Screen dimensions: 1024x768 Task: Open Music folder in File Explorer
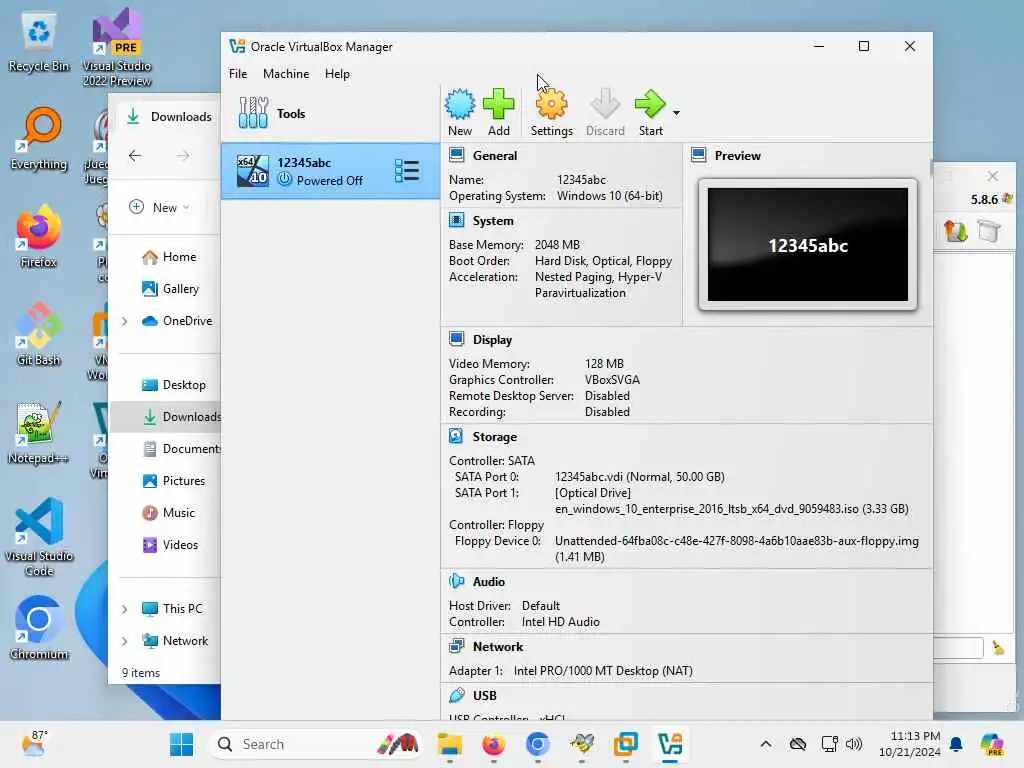[168, 513]
